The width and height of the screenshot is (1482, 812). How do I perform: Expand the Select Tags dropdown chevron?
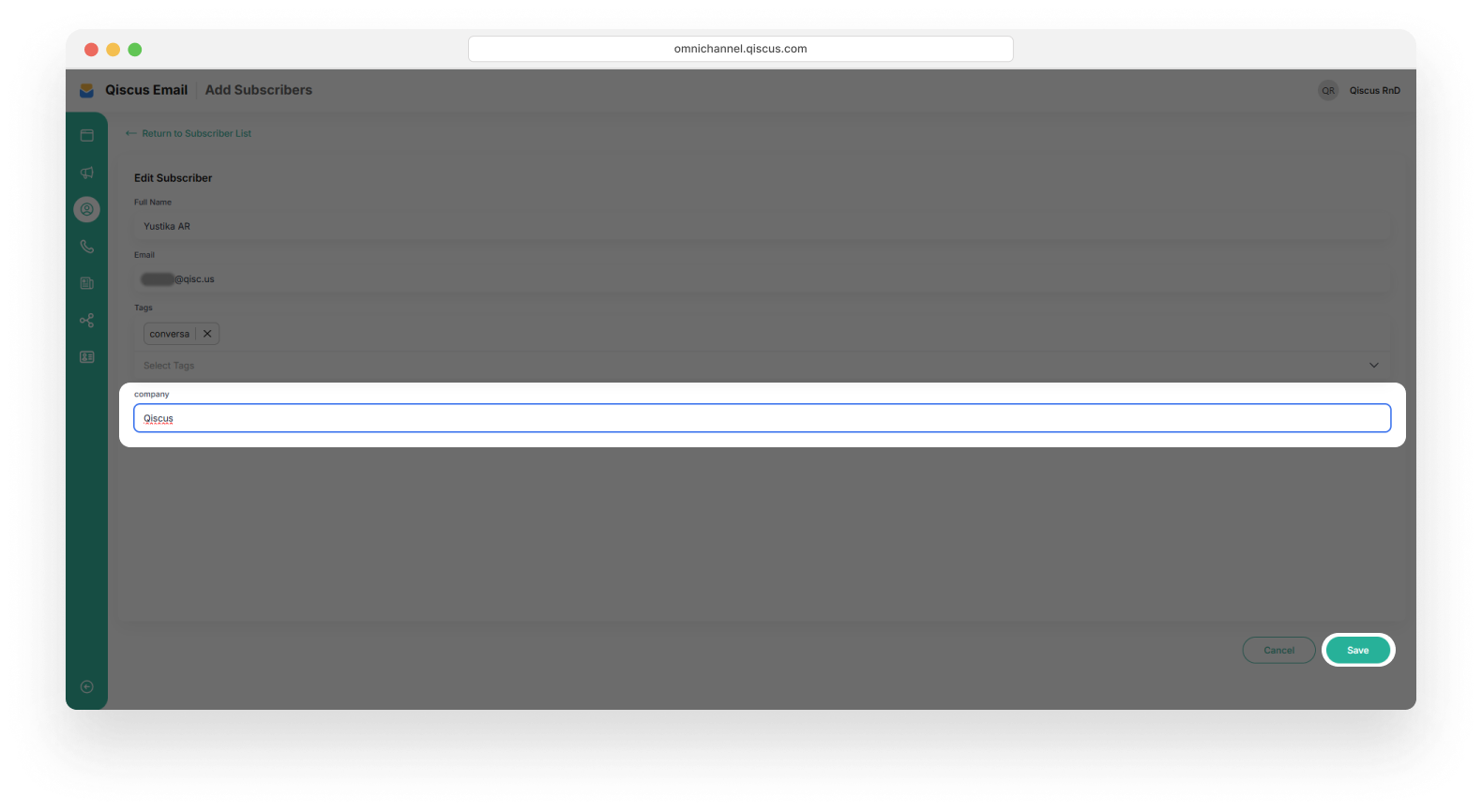[x=1374, y=366]
